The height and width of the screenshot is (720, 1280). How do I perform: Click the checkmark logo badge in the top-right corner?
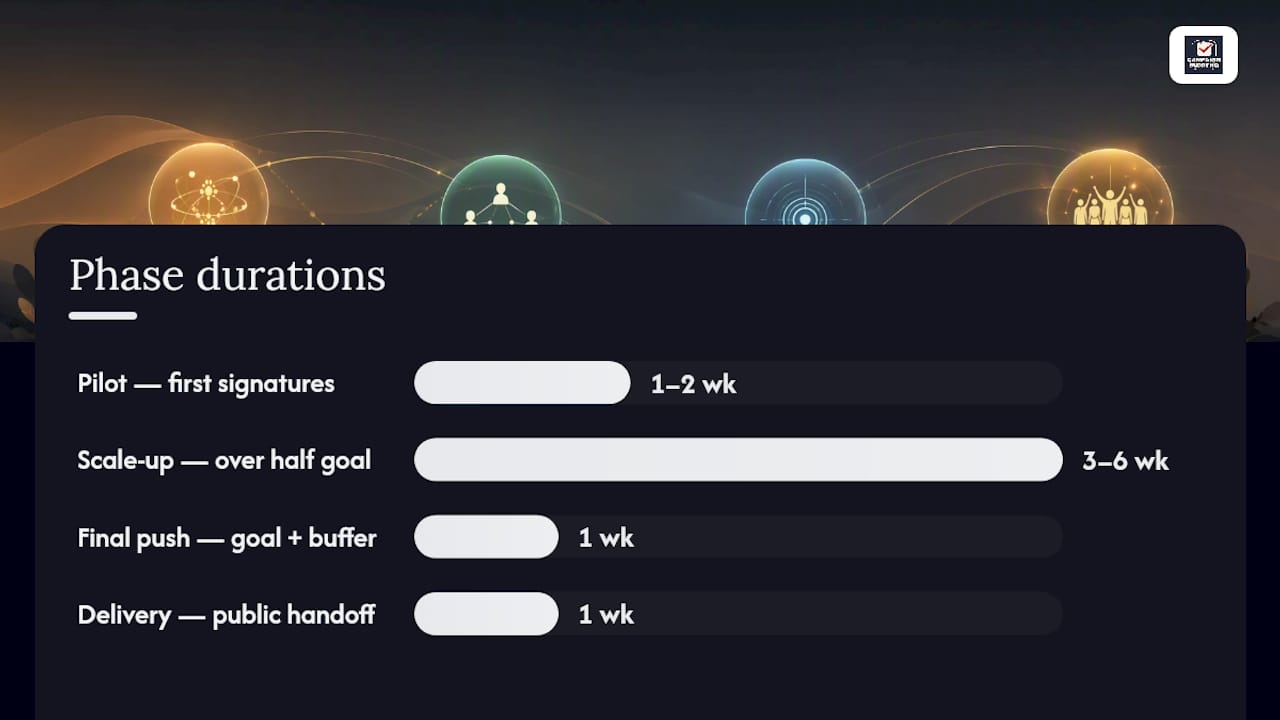pyautogui.click(x=1203, y=55)
